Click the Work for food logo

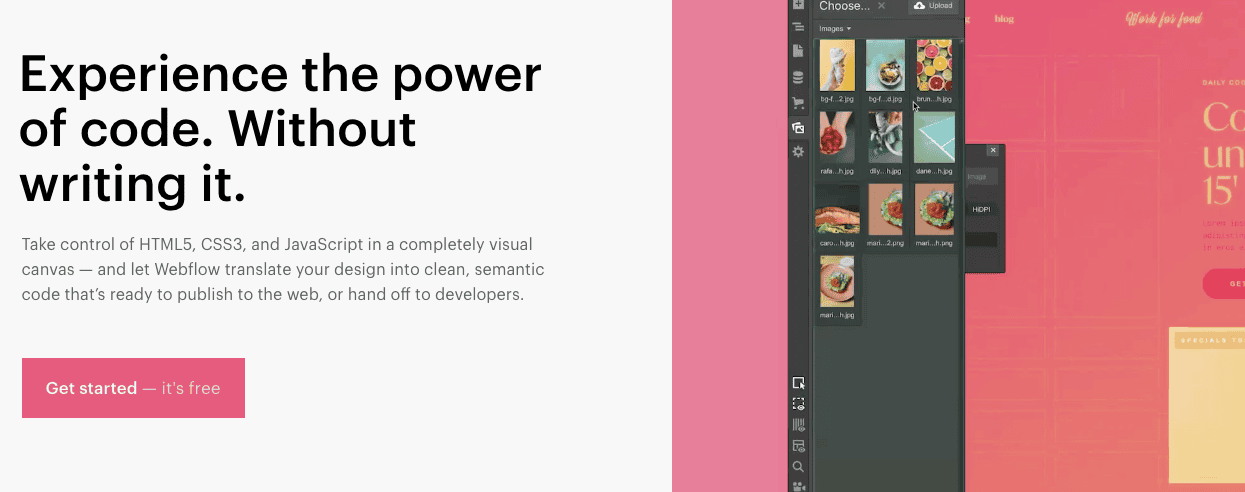coord(1164,18)
